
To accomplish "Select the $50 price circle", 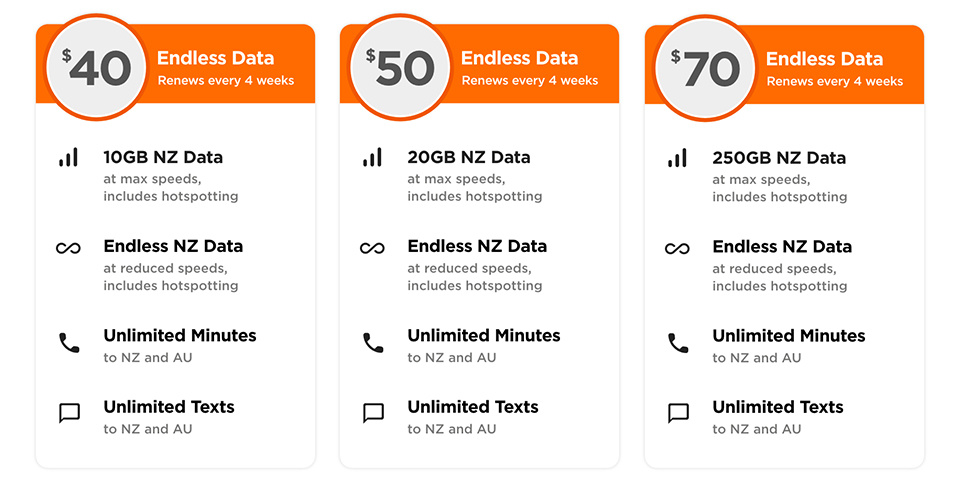I will click(x=401, y=68).
